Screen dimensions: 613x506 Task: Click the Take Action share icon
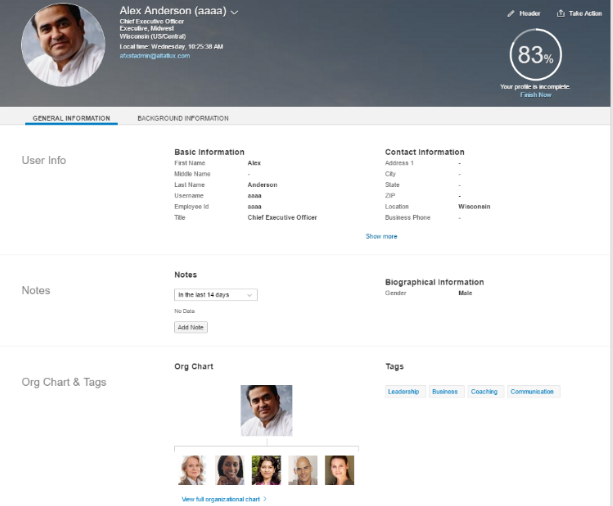coord(560,14)
